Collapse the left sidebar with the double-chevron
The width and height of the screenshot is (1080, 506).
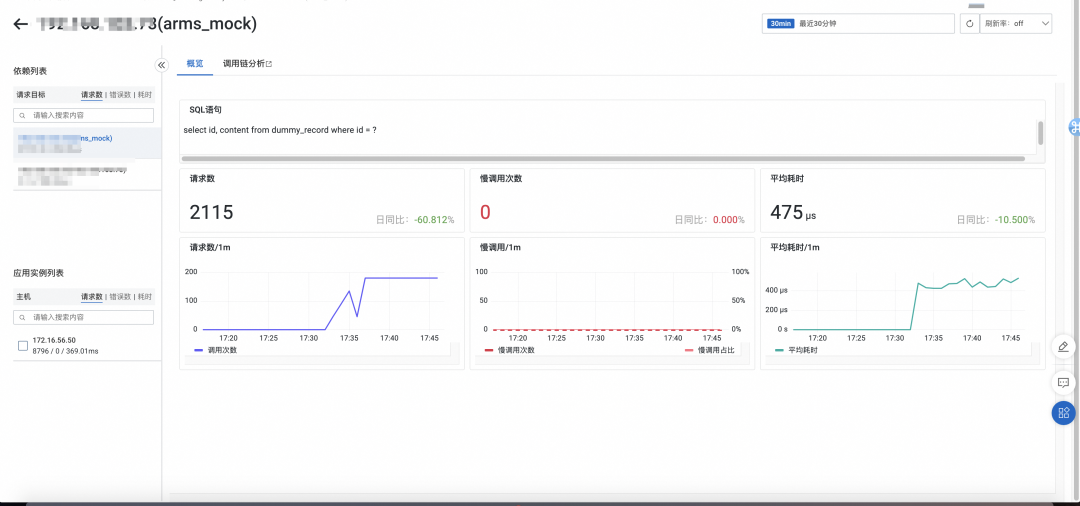[x=161, y=65]
